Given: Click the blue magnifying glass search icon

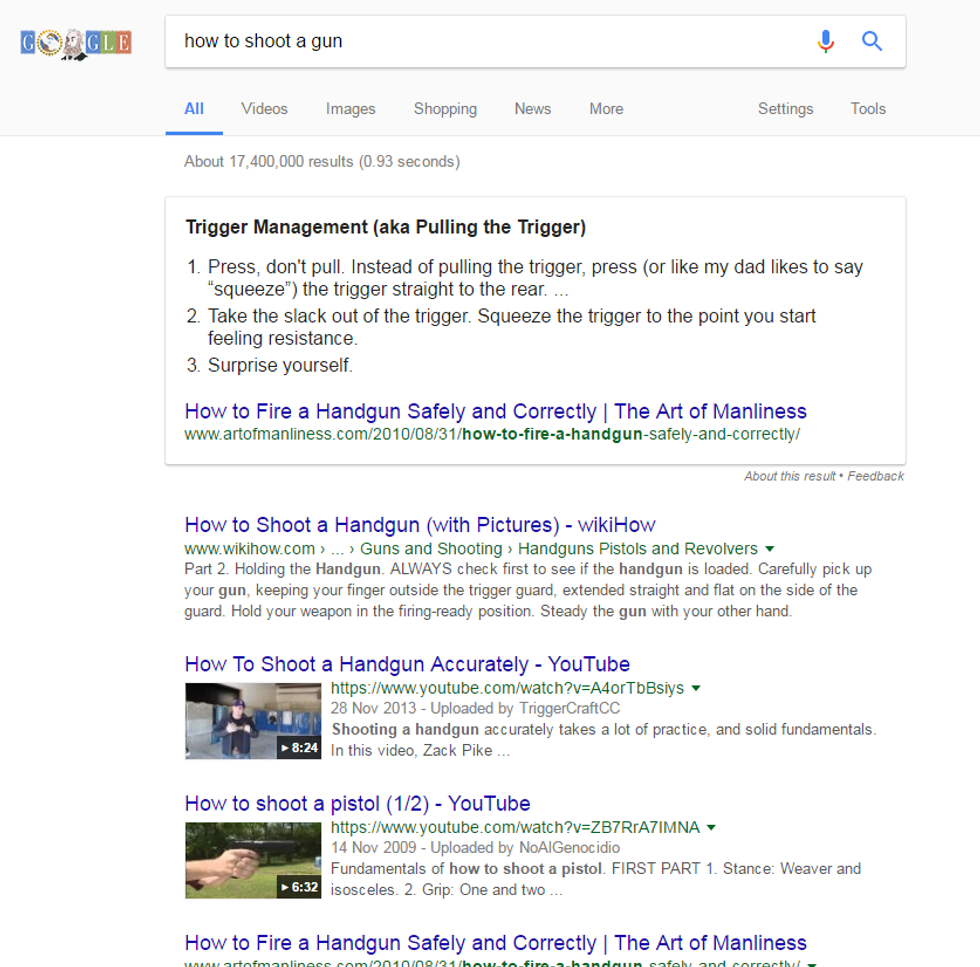Looking at the screenshot, I should click(x=872, y=41).
